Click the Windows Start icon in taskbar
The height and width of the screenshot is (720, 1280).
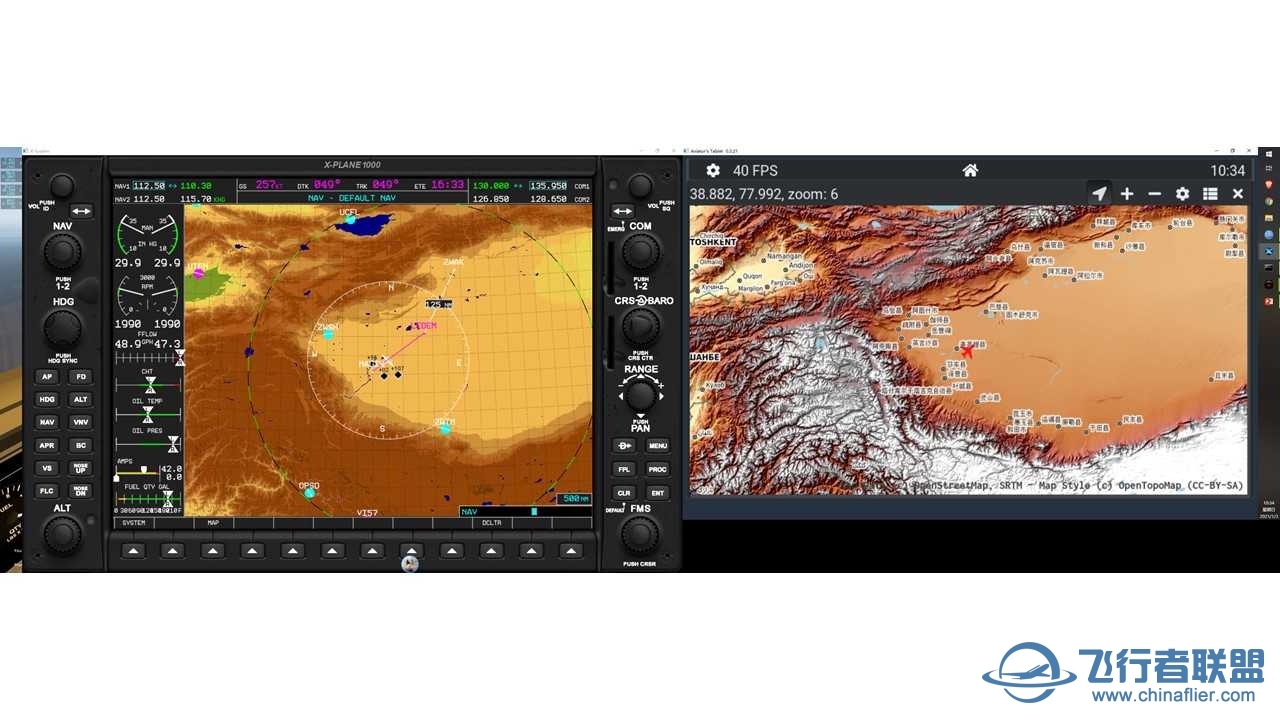tap(1269, 153)
